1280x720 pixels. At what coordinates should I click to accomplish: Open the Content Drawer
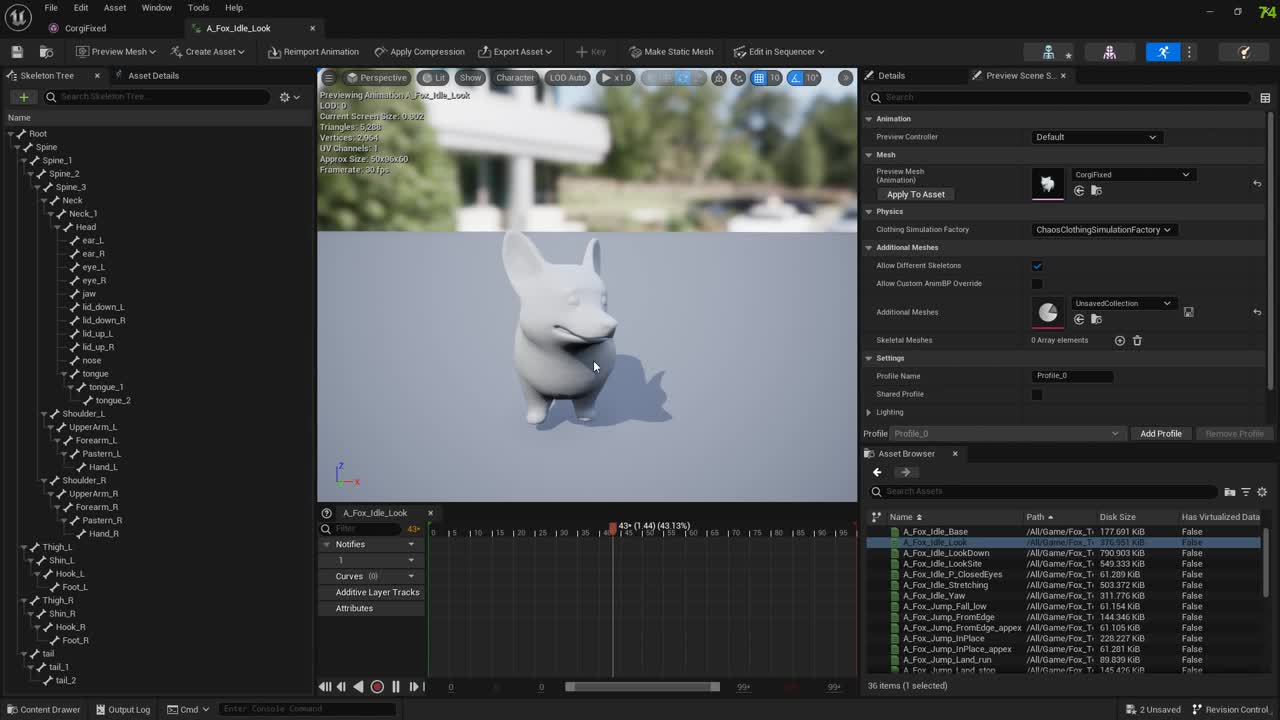click(x=43, y=710)
